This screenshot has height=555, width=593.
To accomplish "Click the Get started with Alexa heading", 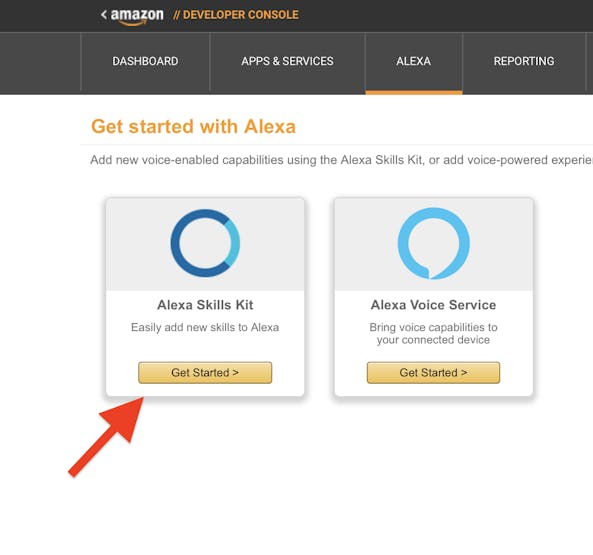I will tap(193, 126).
